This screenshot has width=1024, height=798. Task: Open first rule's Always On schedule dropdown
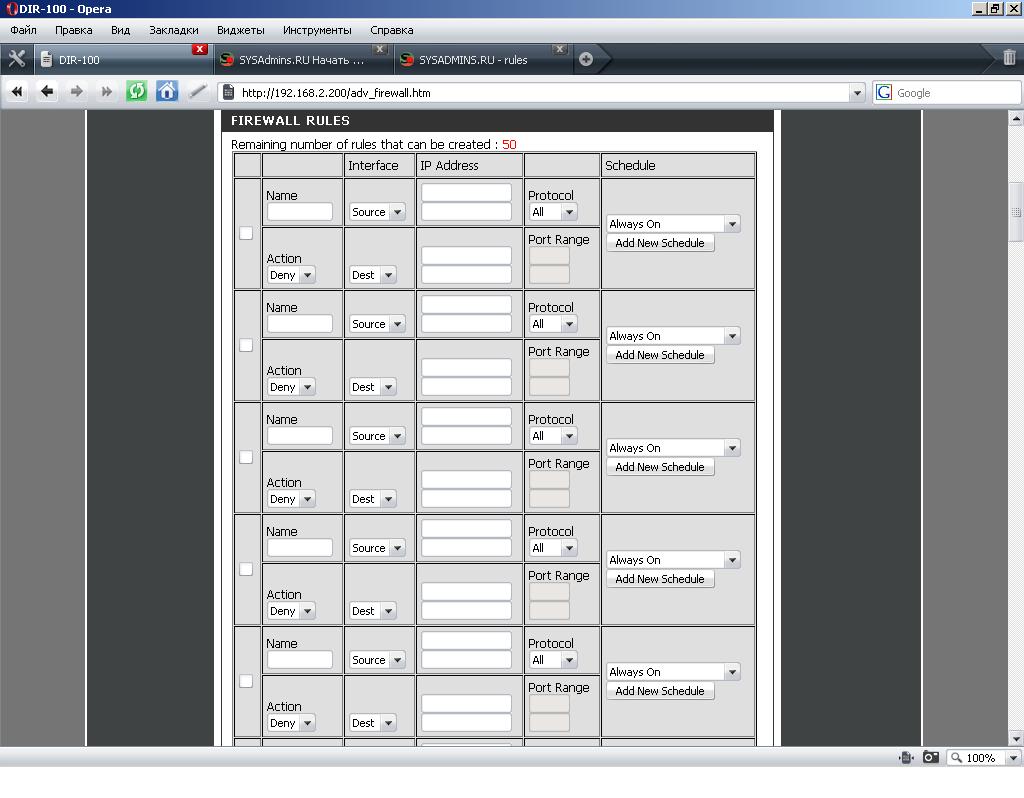click(673, 224)
